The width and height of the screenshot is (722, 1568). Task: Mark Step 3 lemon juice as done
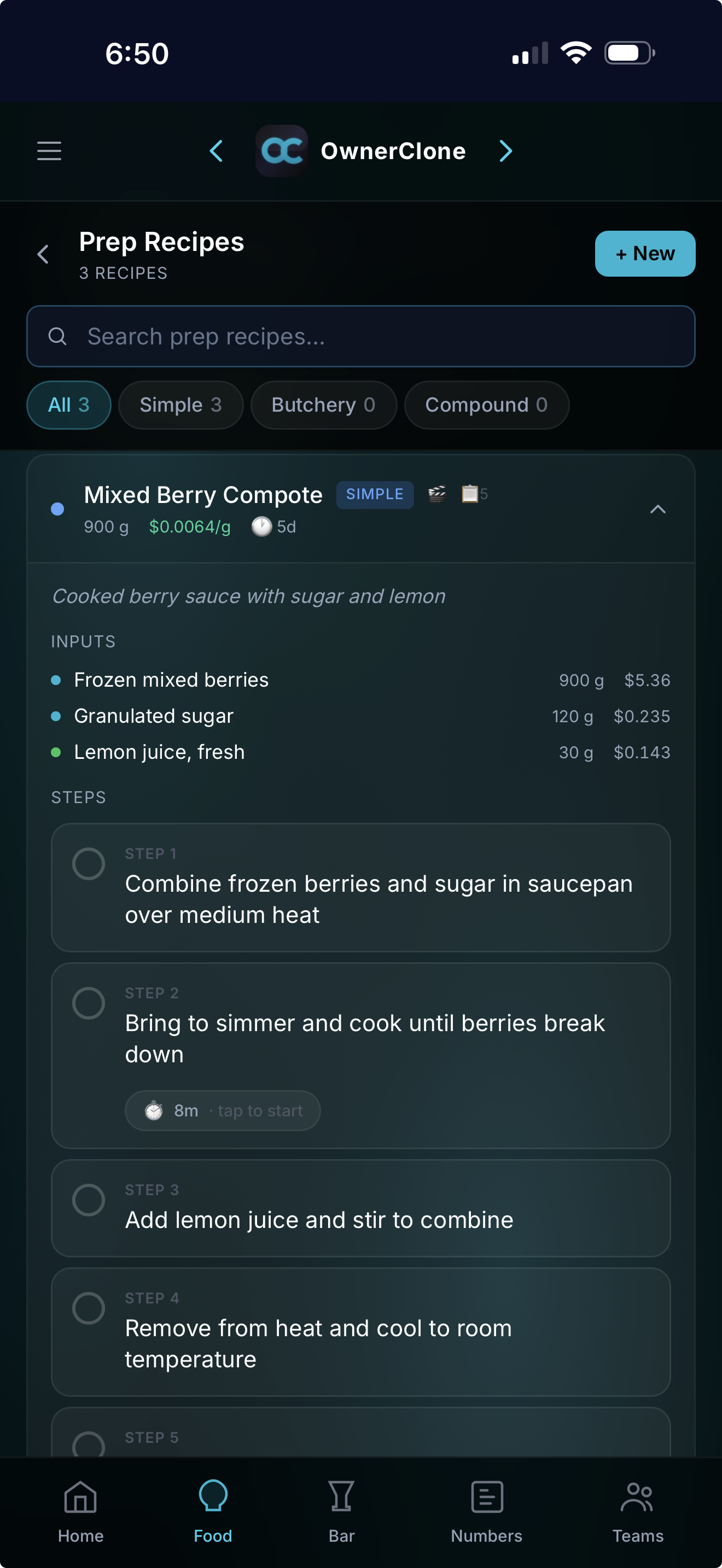89,1200
